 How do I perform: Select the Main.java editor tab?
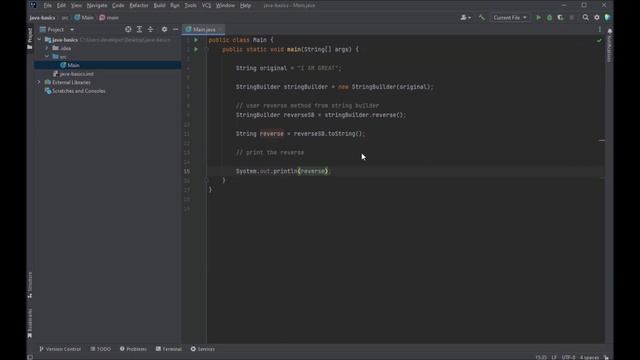pos(203,29)
